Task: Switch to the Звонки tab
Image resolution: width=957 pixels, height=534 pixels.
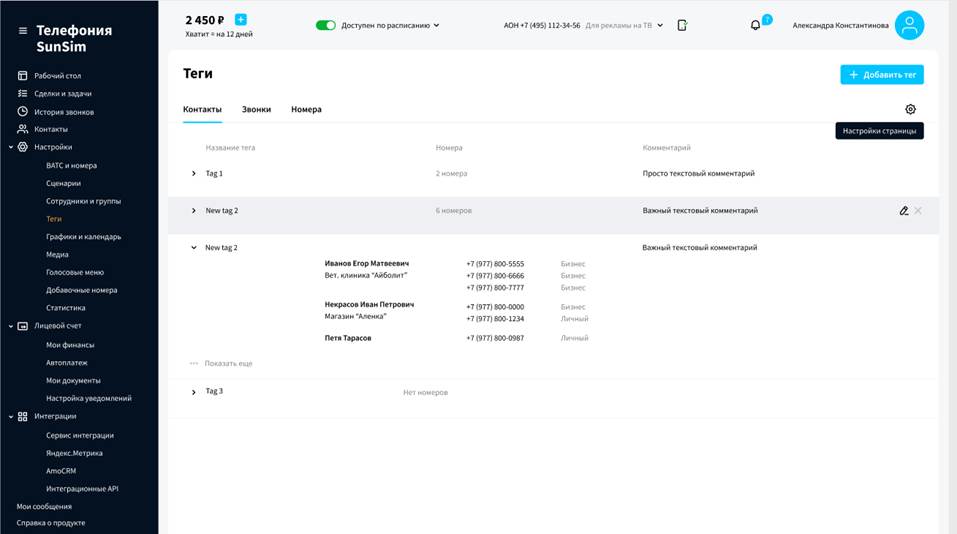Action: 256,109
